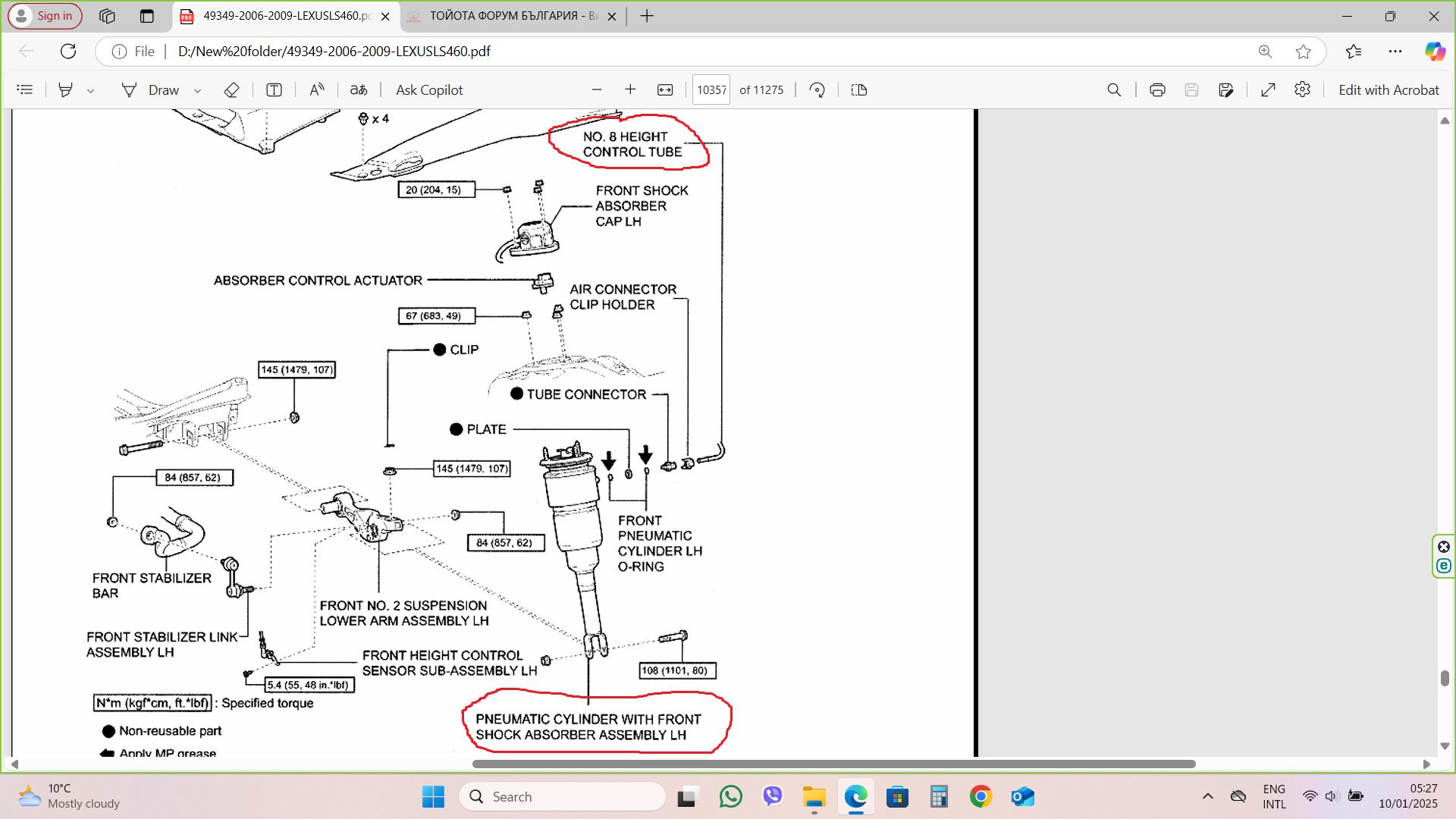
Task: Click Ask Copilot button
Action: 429,89
